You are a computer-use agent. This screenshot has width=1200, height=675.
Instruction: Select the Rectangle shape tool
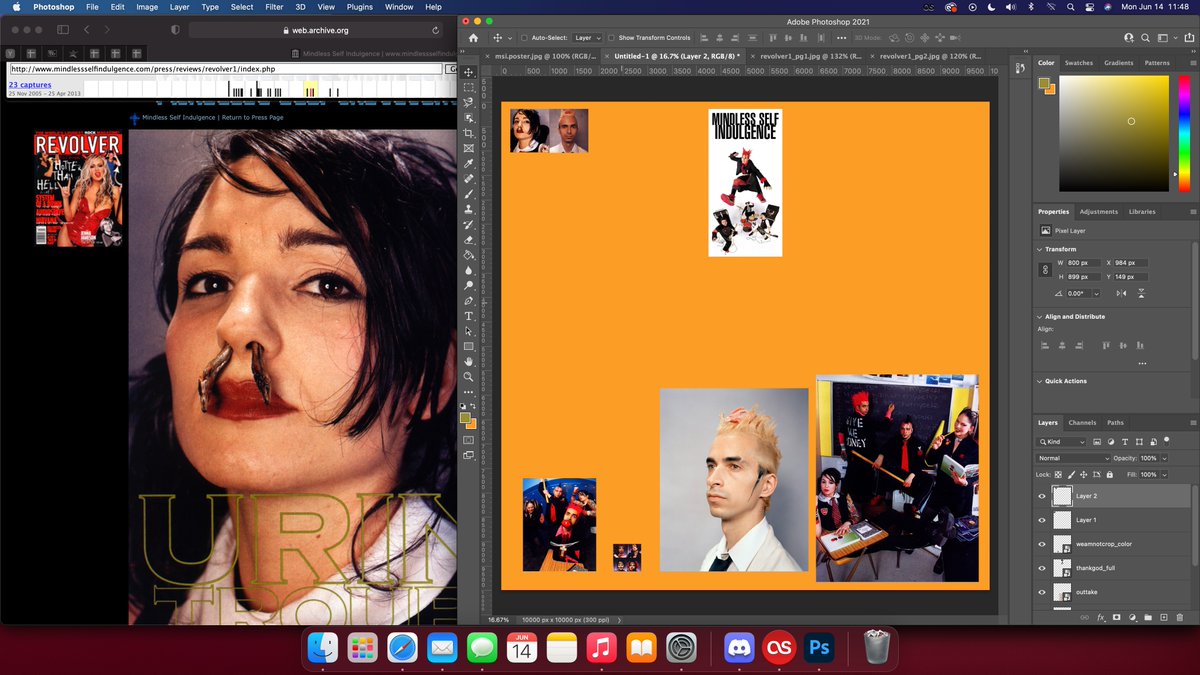(469, 346)
